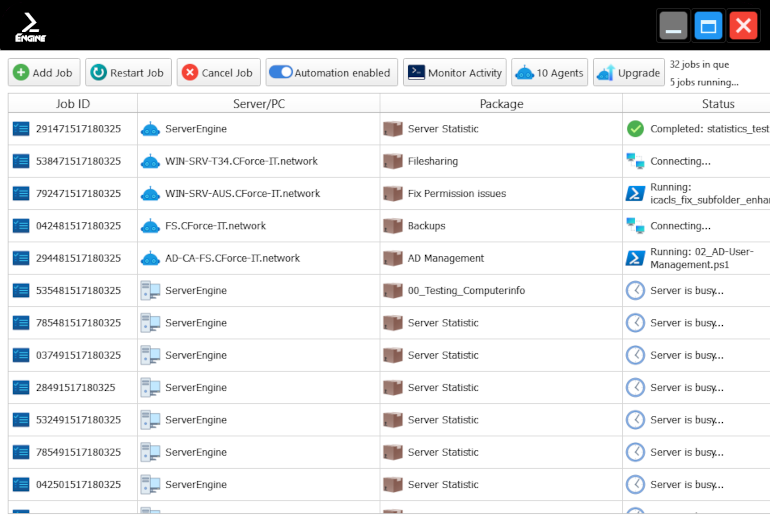Image resolution: width=770 pixels, height=532 pixels.
Task: Click the FS.CForce-IT.network server name
Action: (x=216, y=226)
